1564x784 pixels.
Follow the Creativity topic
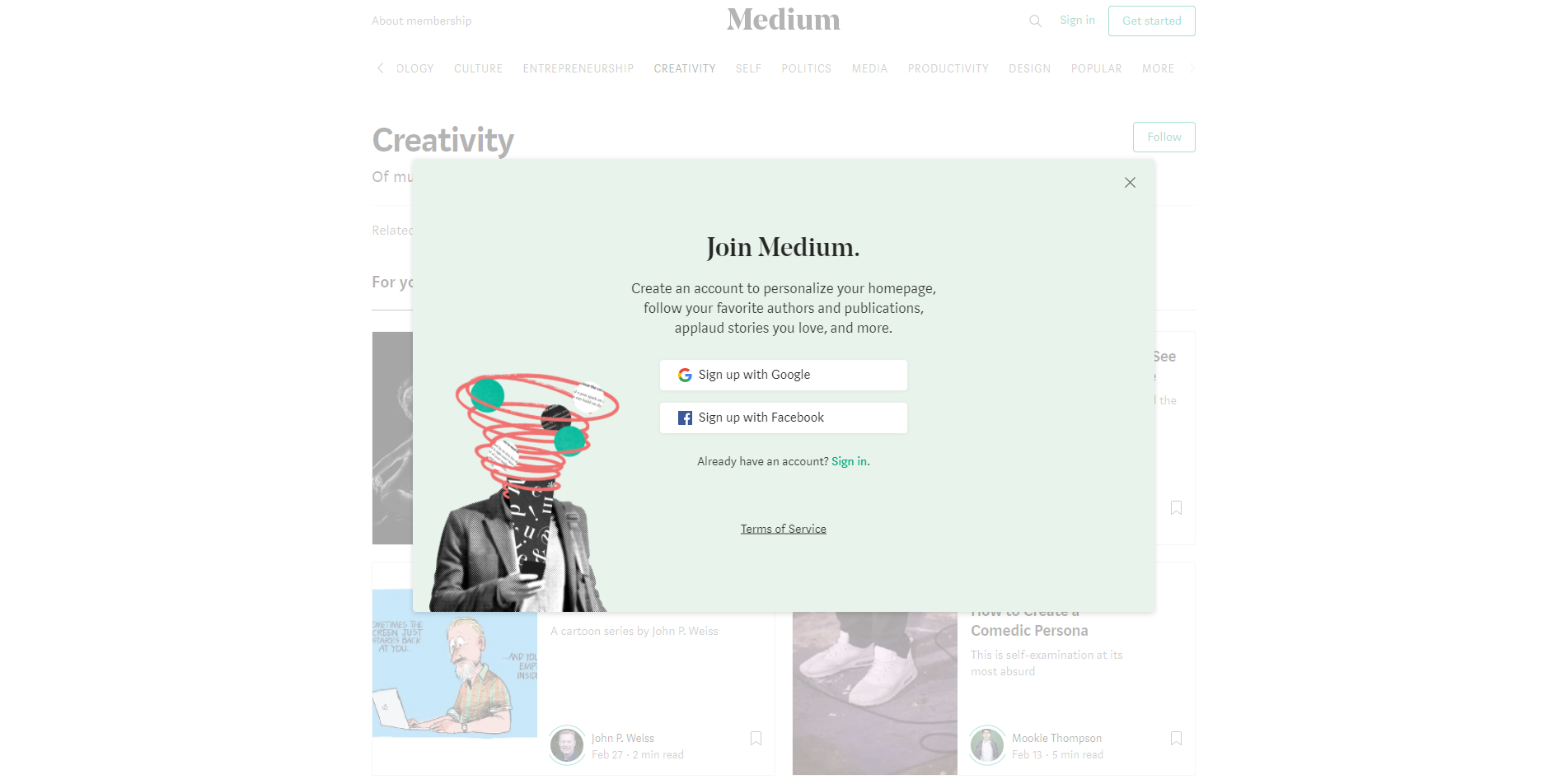click(x=1164, y=137)
